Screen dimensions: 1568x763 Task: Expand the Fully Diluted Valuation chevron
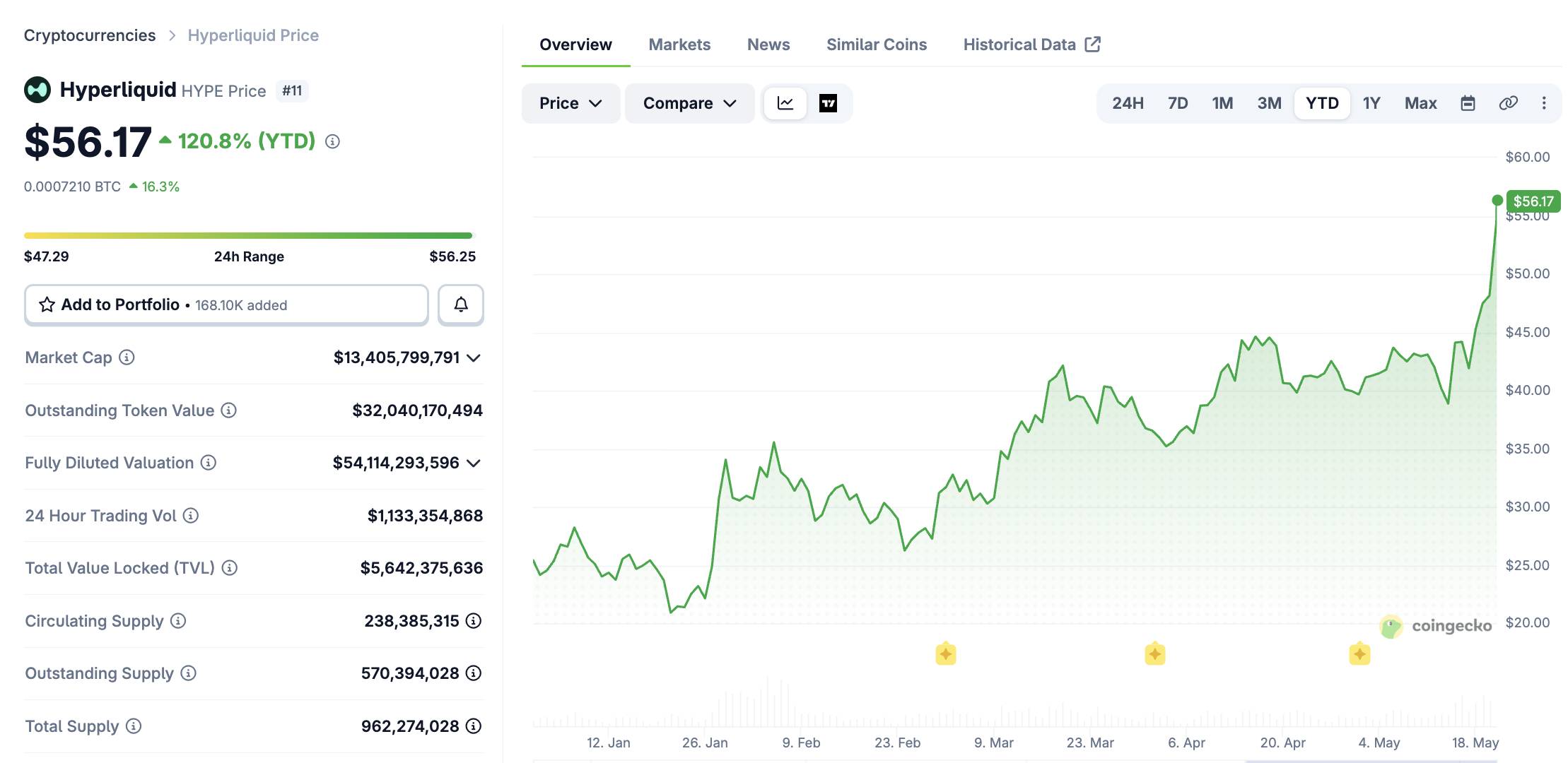[x=474, y=463]
